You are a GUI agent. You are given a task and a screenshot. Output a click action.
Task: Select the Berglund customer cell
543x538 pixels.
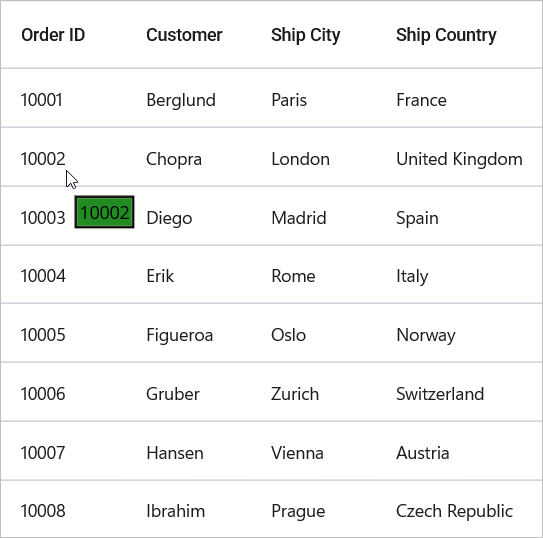pyautogui.click(x=181, y=100)
